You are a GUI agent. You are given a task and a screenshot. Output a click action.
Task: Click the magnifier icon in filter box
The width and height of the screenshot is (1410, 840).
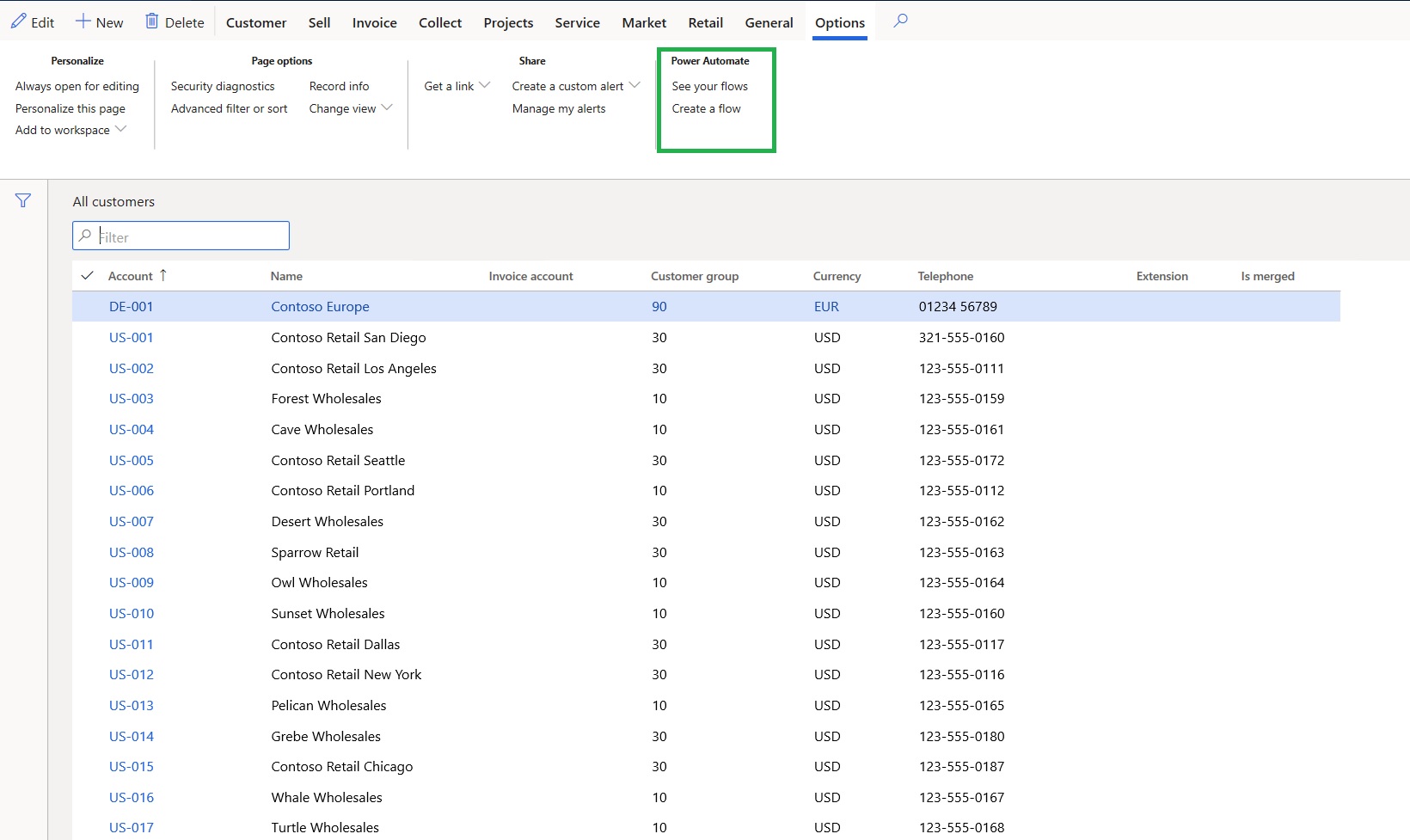point(85,236)
